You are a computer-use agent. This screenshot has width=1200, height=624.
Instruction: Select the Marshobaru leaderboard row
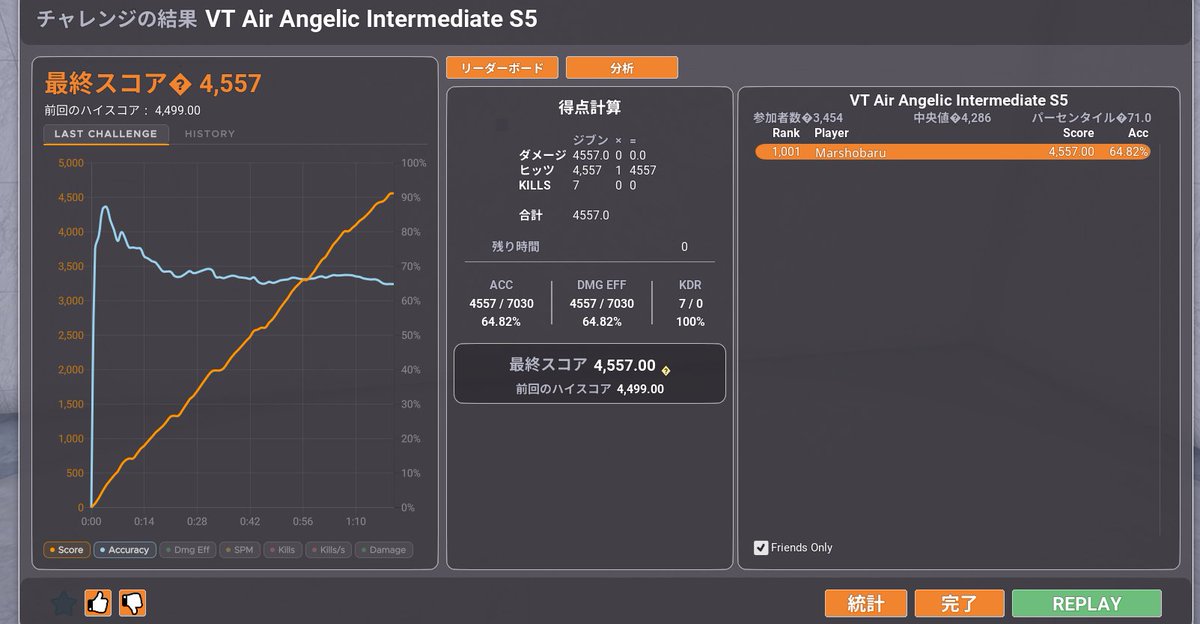coord(954,152)
